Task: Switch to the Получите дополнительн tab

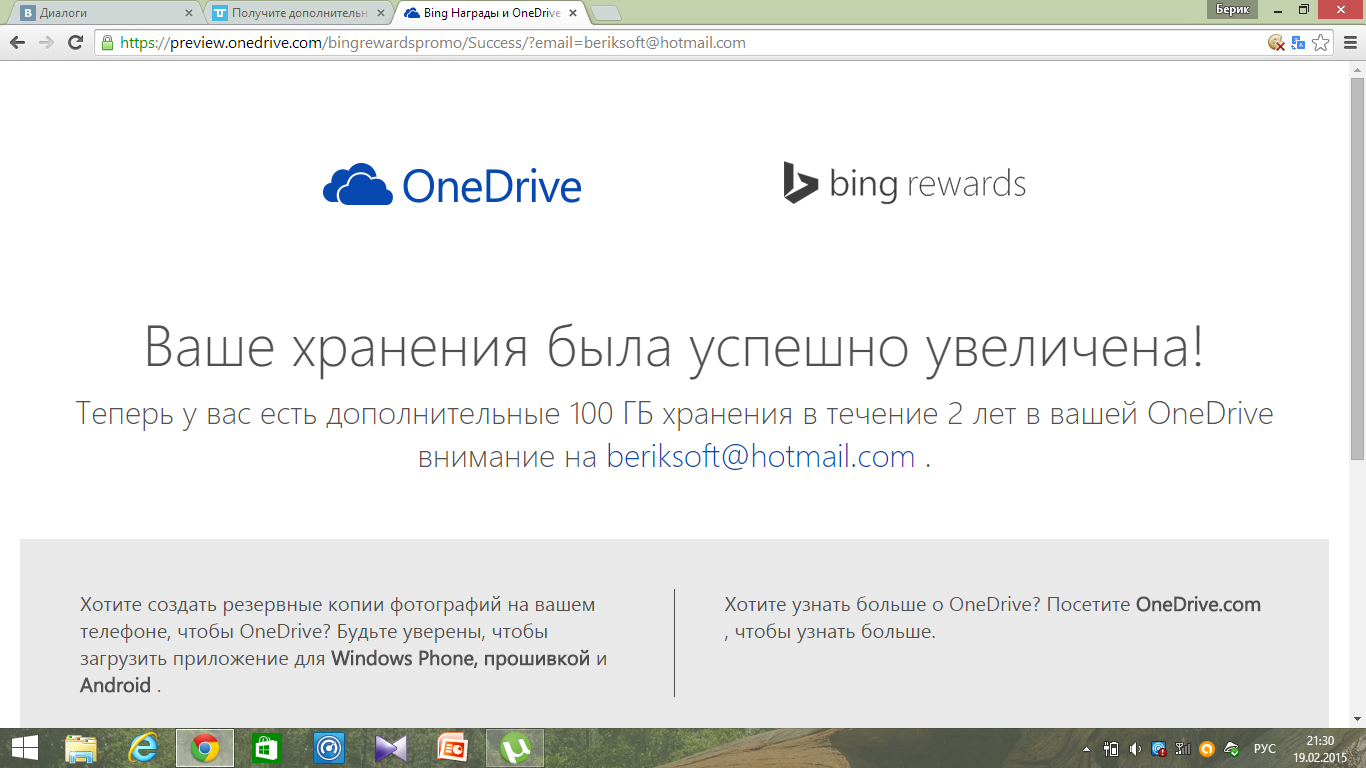Action: [x=300, y=13]
